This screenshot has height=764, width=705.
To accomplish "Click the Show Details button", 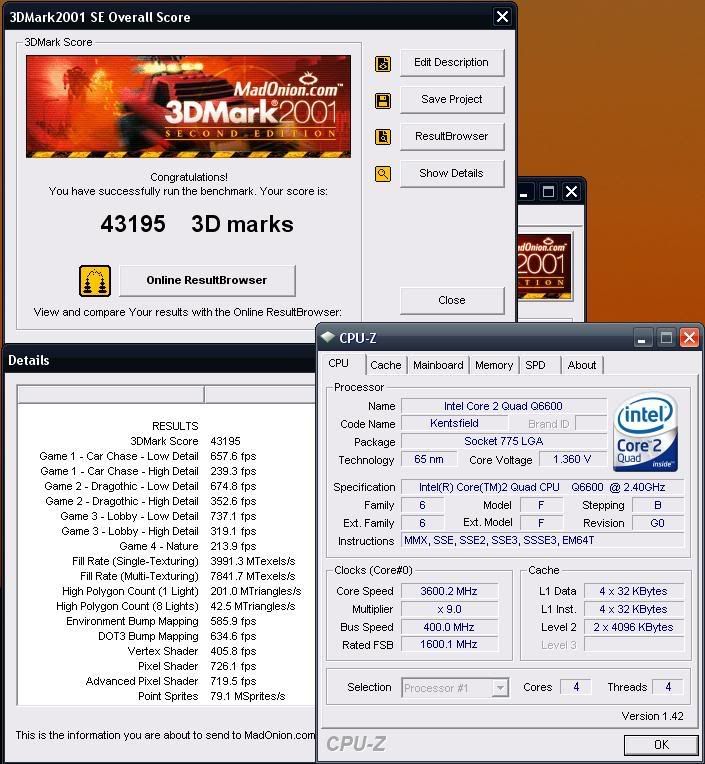I will [451, 173].
